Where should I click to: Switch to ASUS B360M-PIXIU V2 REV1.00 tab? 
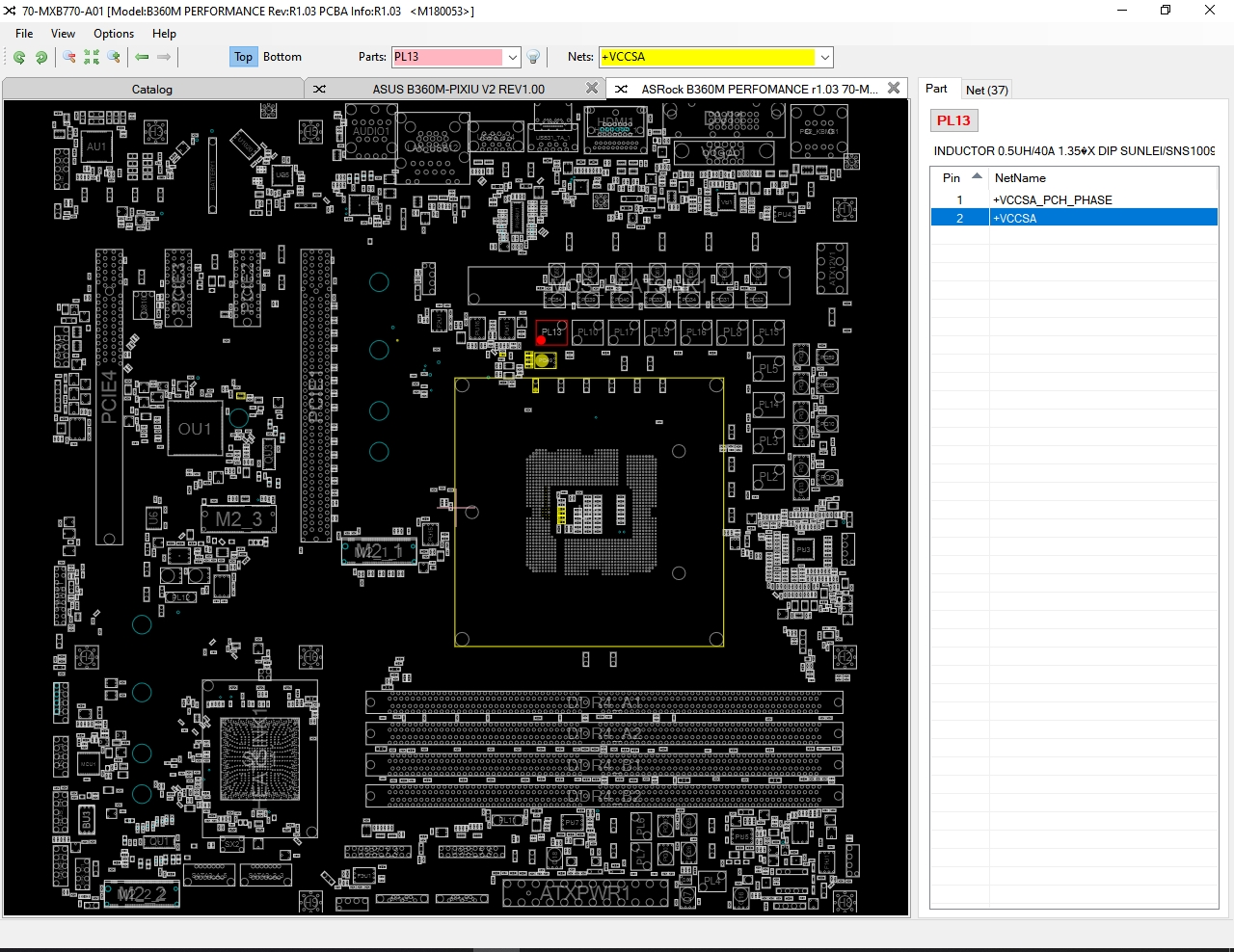point(458,89)
